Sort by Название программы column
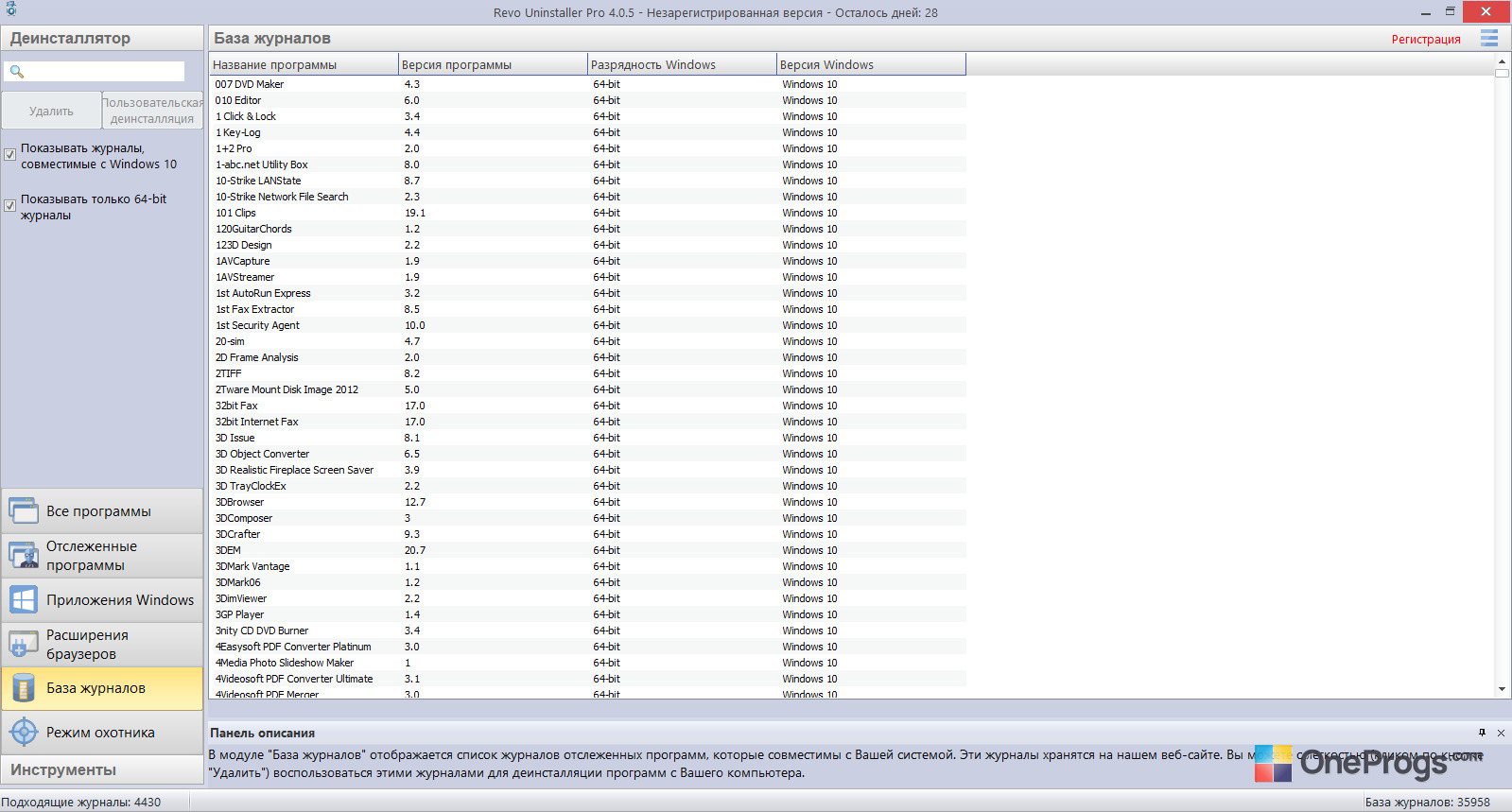The height and width of the screenshot is (812, 1512). [304, 64]
